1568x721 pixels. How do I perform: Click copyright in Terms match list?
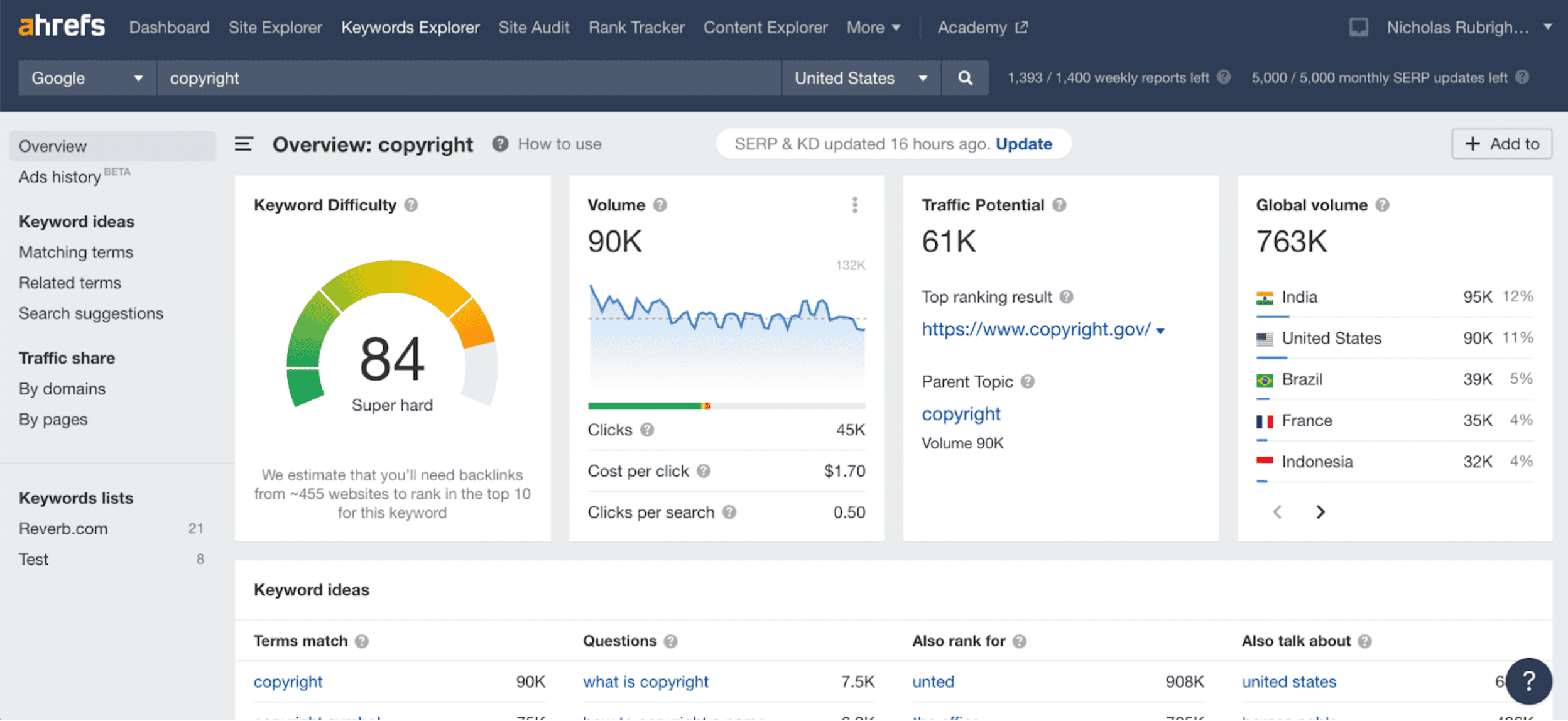click(x=288, y=681)
